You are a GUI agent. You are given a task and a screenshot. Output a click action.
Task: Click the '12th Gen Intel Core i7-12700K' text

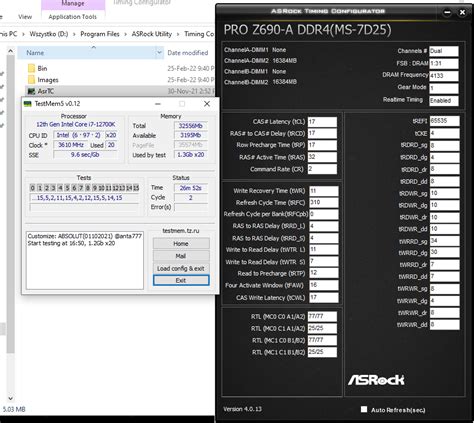[76, 124]
